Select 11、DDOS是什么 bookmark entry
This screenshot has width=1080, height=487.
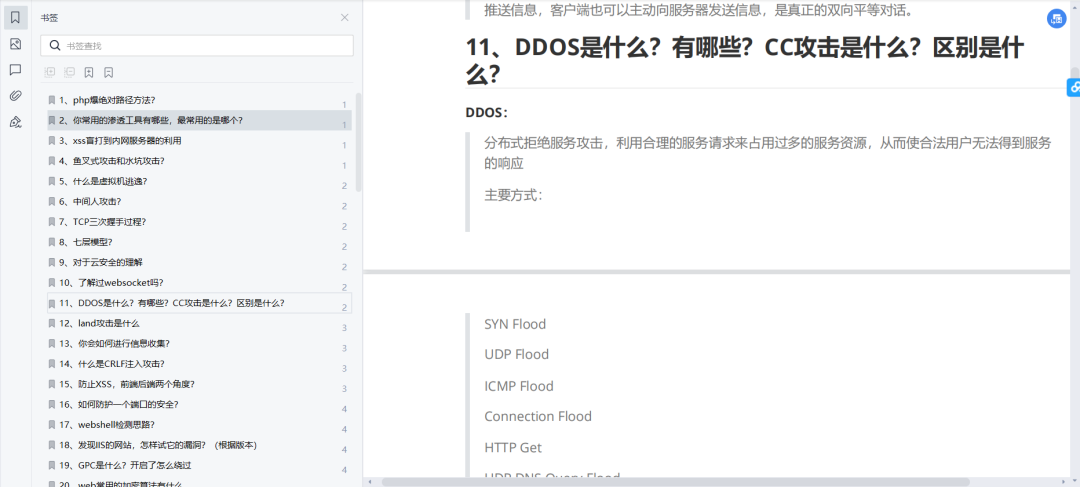tap(199, 302)
